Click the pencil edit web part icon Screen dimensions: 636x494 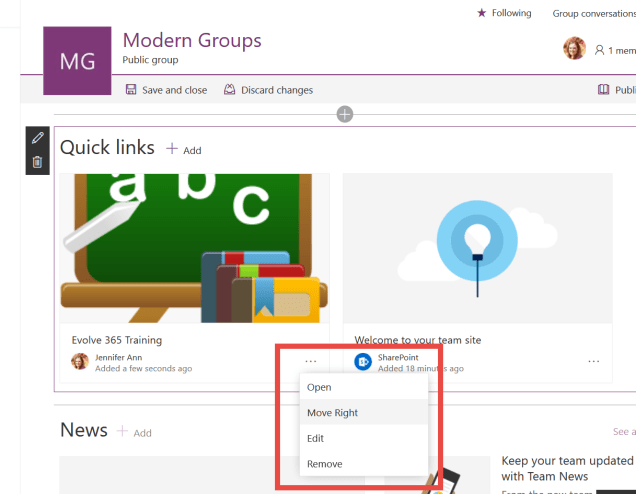38,138
